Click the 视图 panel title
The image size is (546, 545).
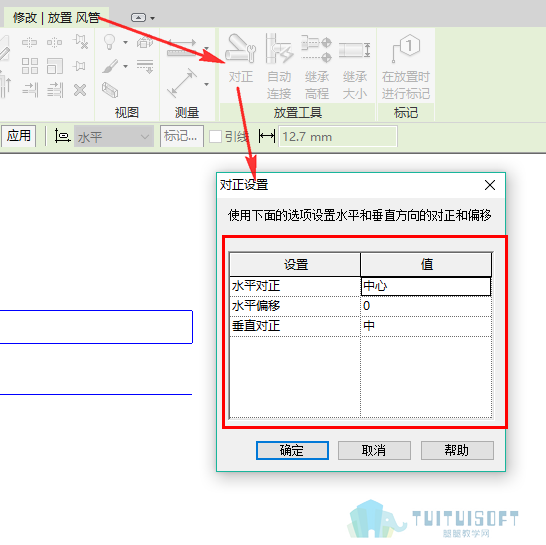127,112
